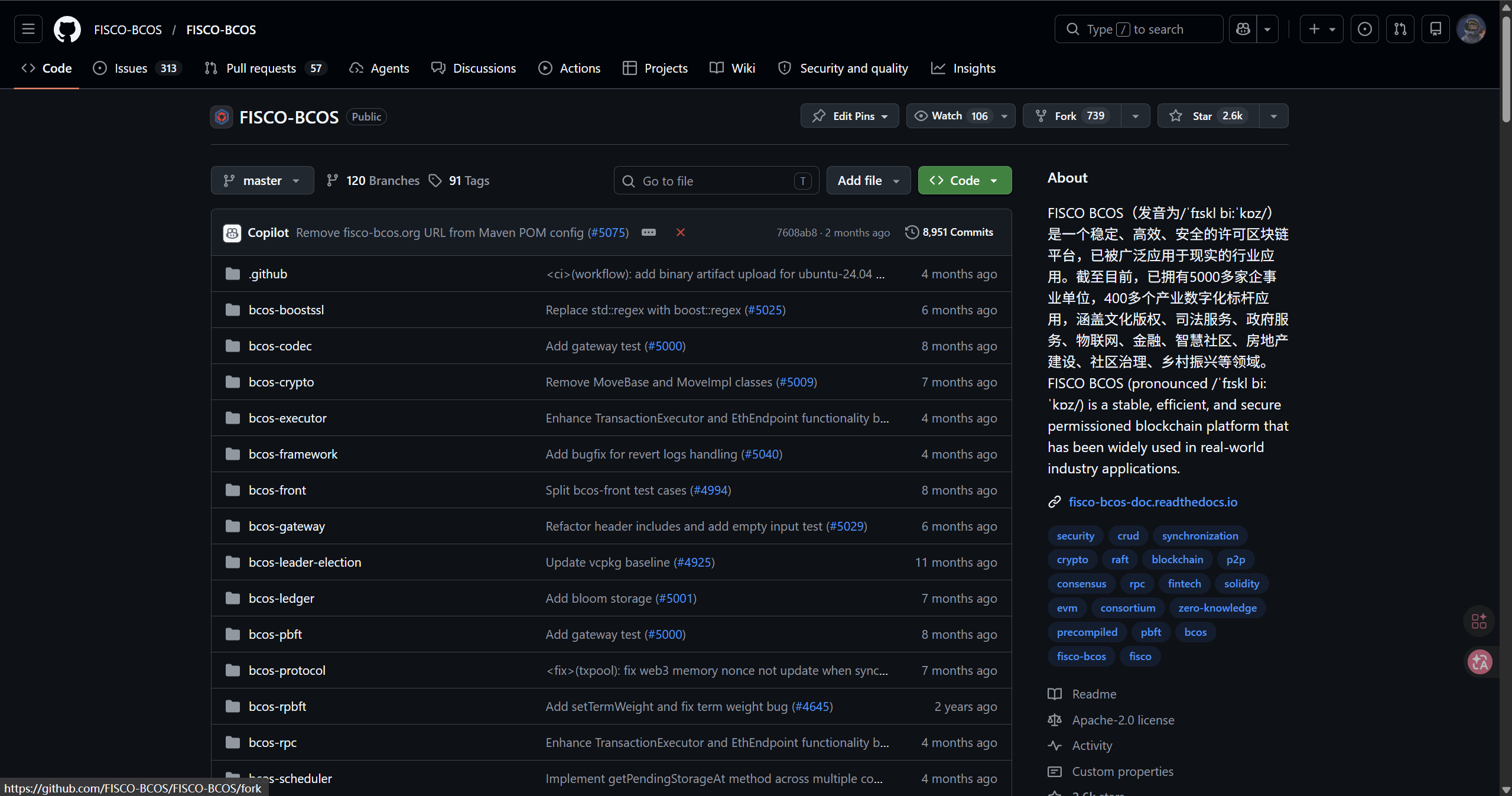Open the Projects tab

coord(655,68)
